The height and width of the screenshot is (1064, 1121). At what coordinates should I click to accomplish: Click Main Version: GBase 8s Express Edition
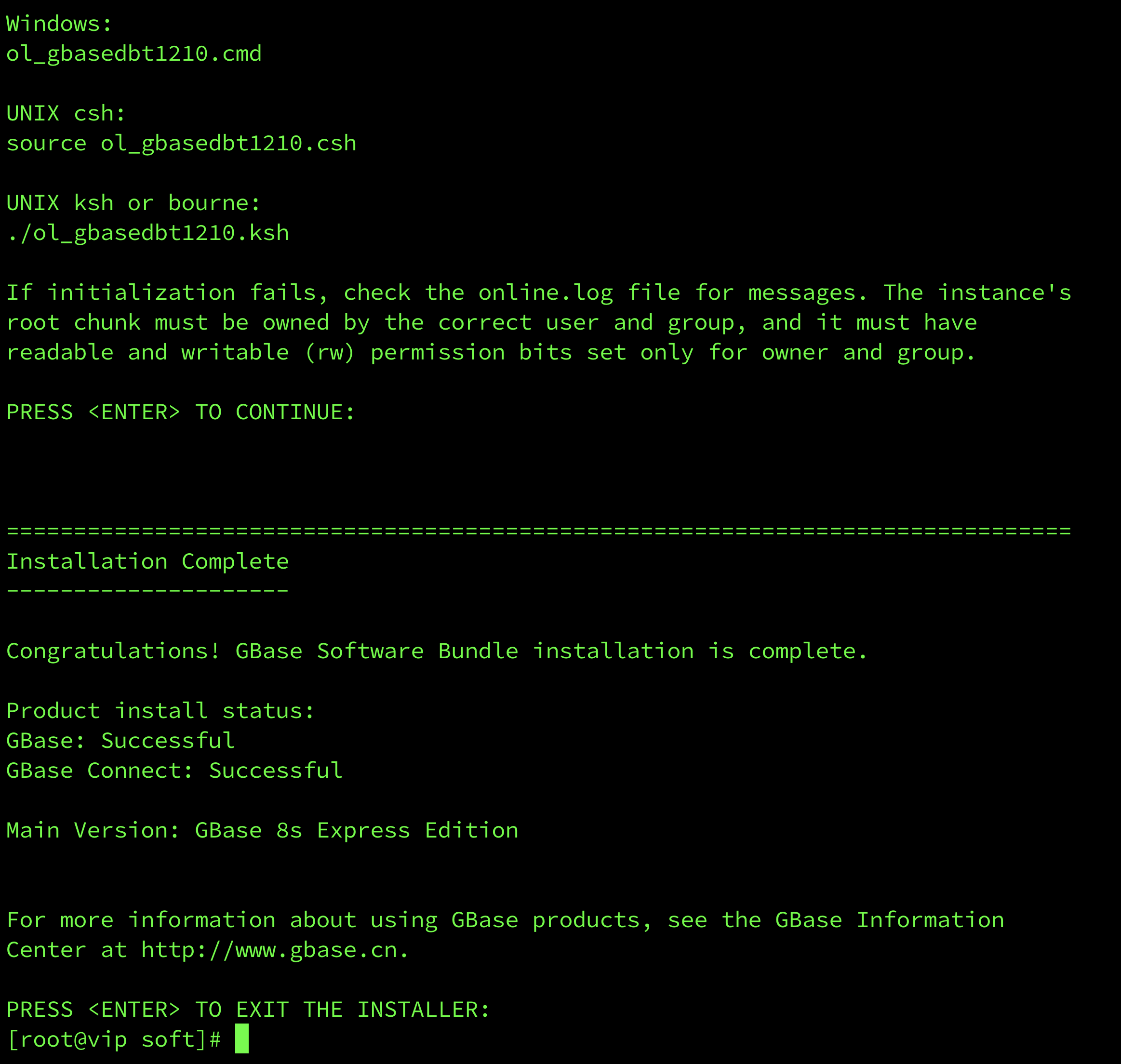262,830
